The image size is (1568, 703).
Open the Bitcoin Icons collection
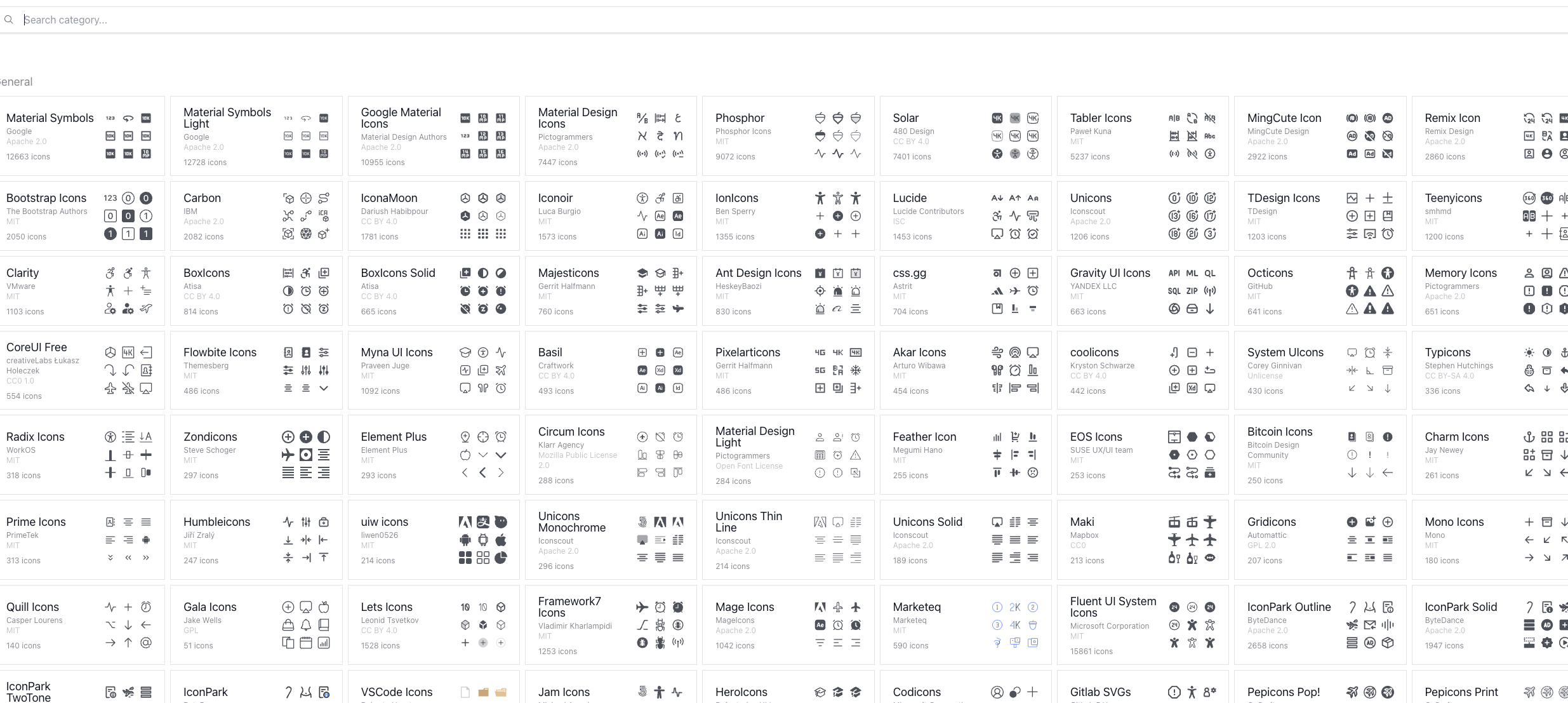coord(1320,455)
